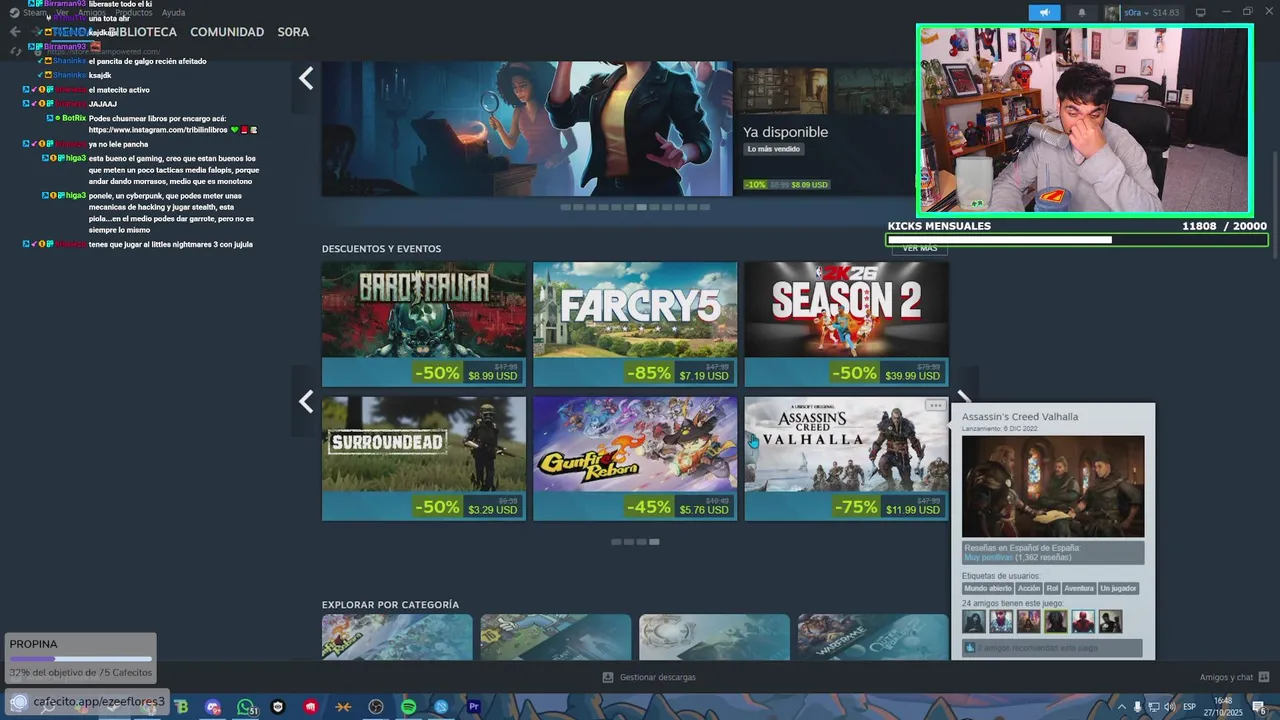Select last page dot under Descuentos y Eventos
Image resolution: width=1280 pixels, height=720 pixels.
pyautogui.click(x=654, y=542)
